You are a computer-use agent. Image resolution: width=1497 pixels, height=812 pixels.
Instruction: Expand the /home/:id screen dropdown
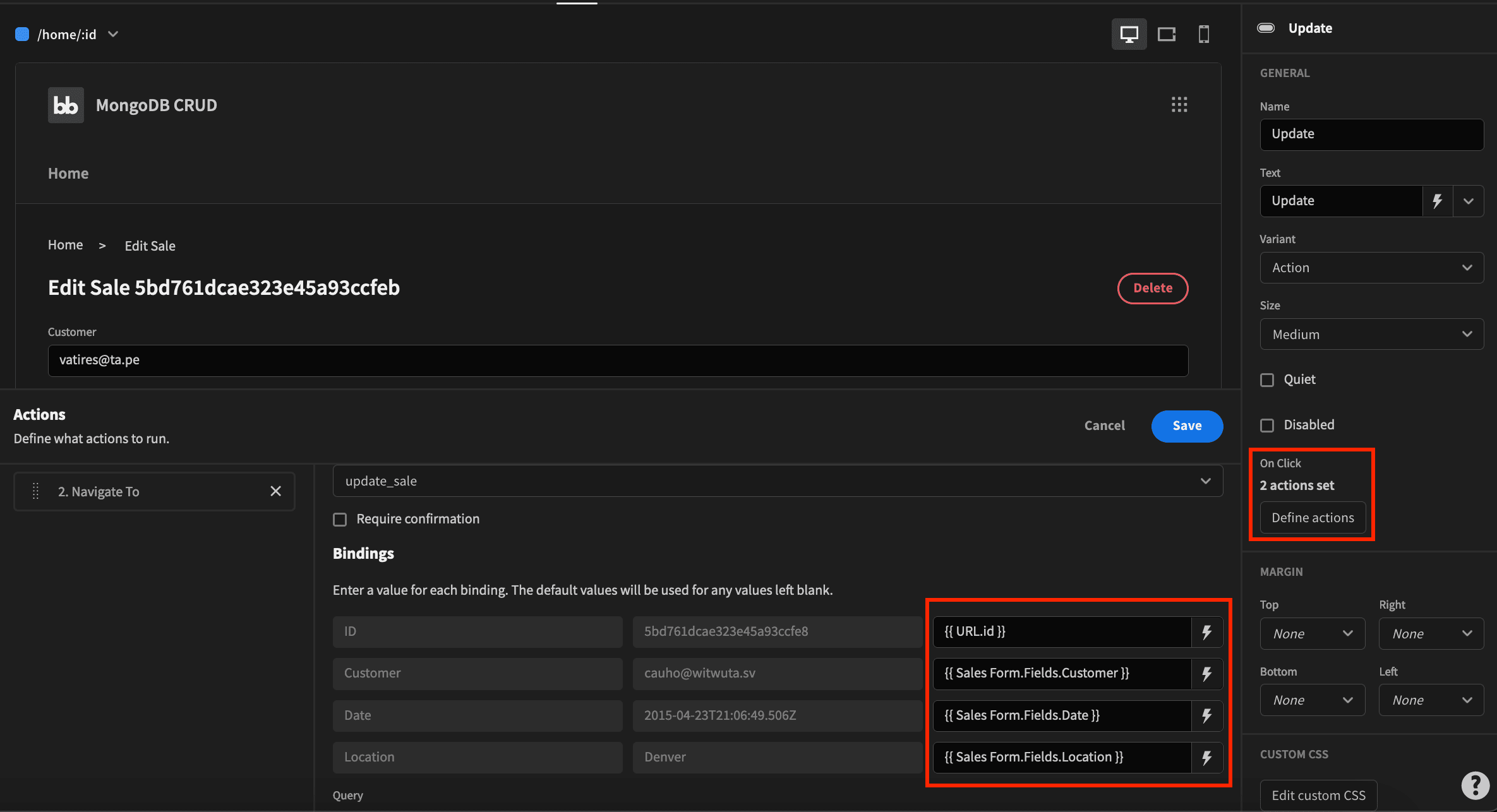pos(113,34)
